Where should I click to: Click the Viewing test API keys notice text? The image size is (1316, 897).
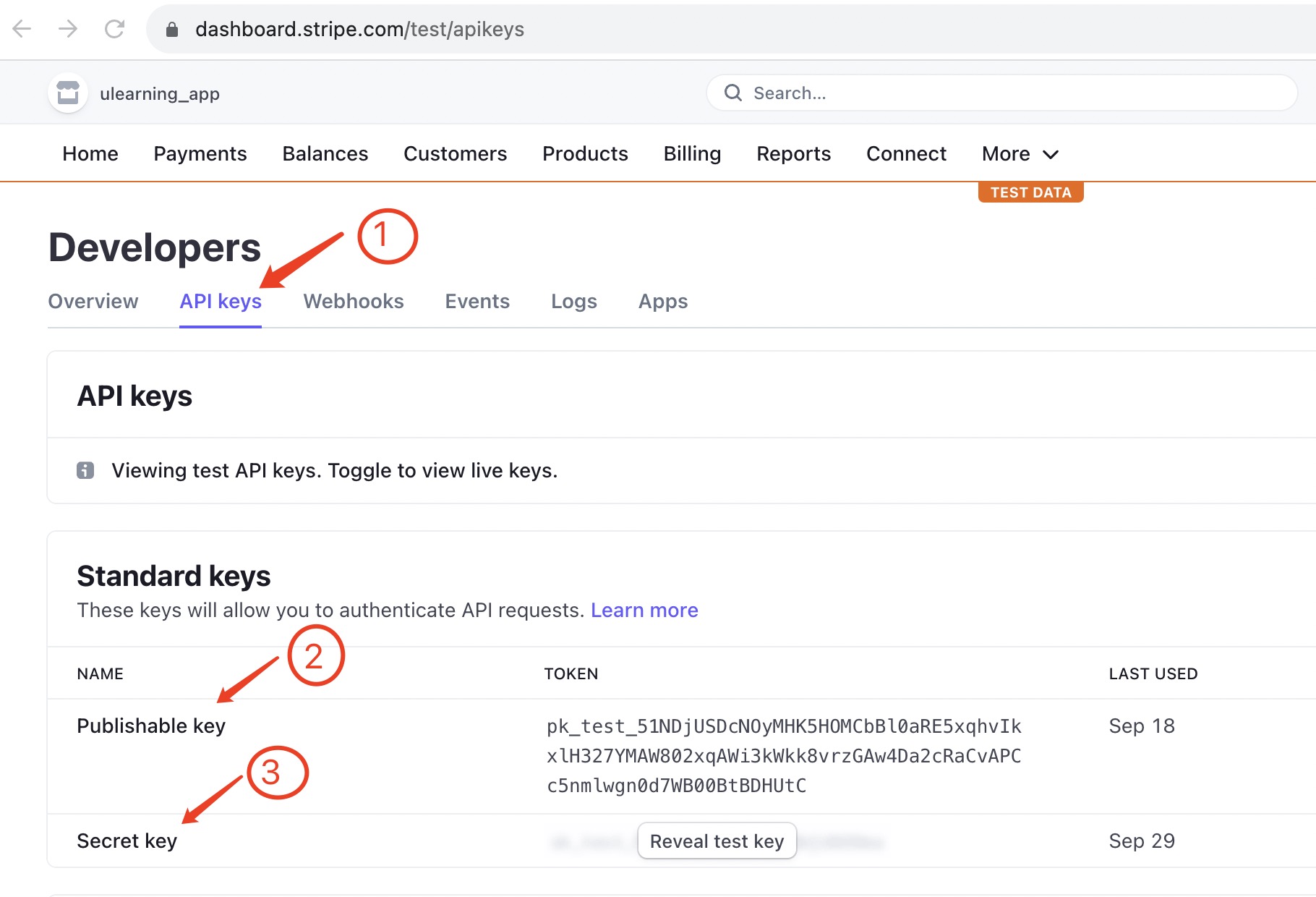(334, 470)
